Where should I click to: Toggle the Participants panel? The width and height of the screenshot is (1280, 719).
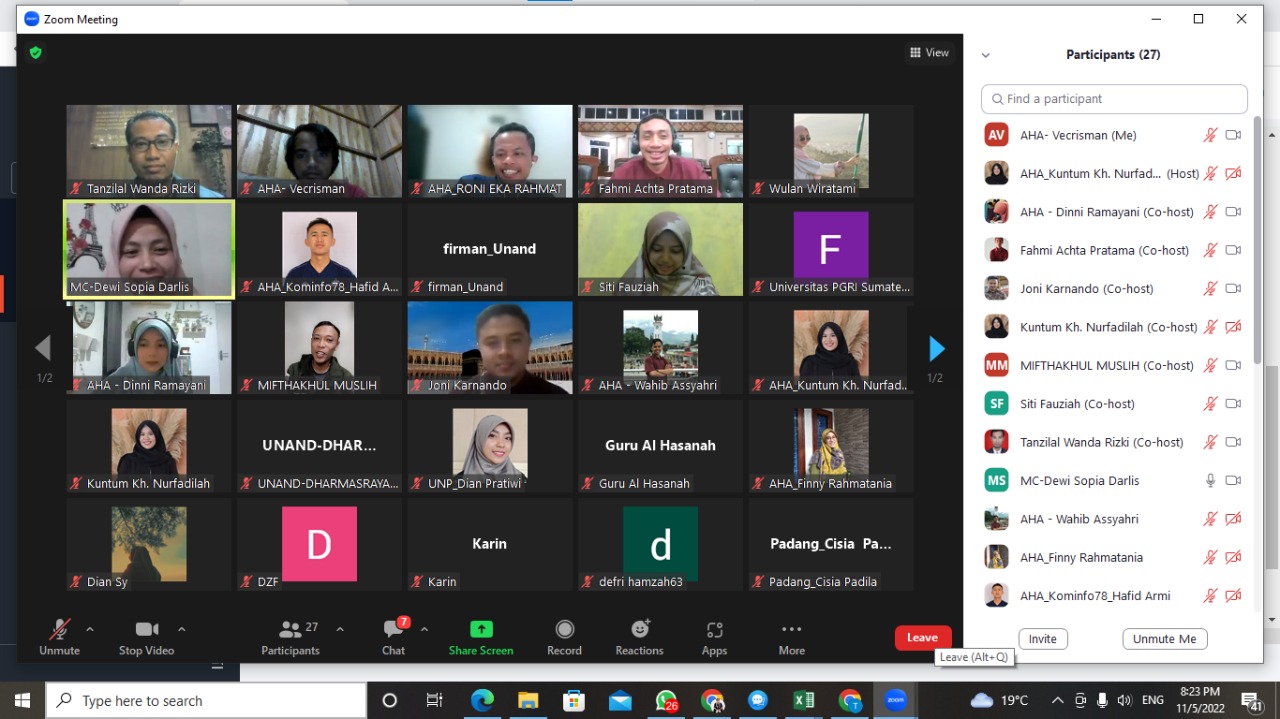291,637
